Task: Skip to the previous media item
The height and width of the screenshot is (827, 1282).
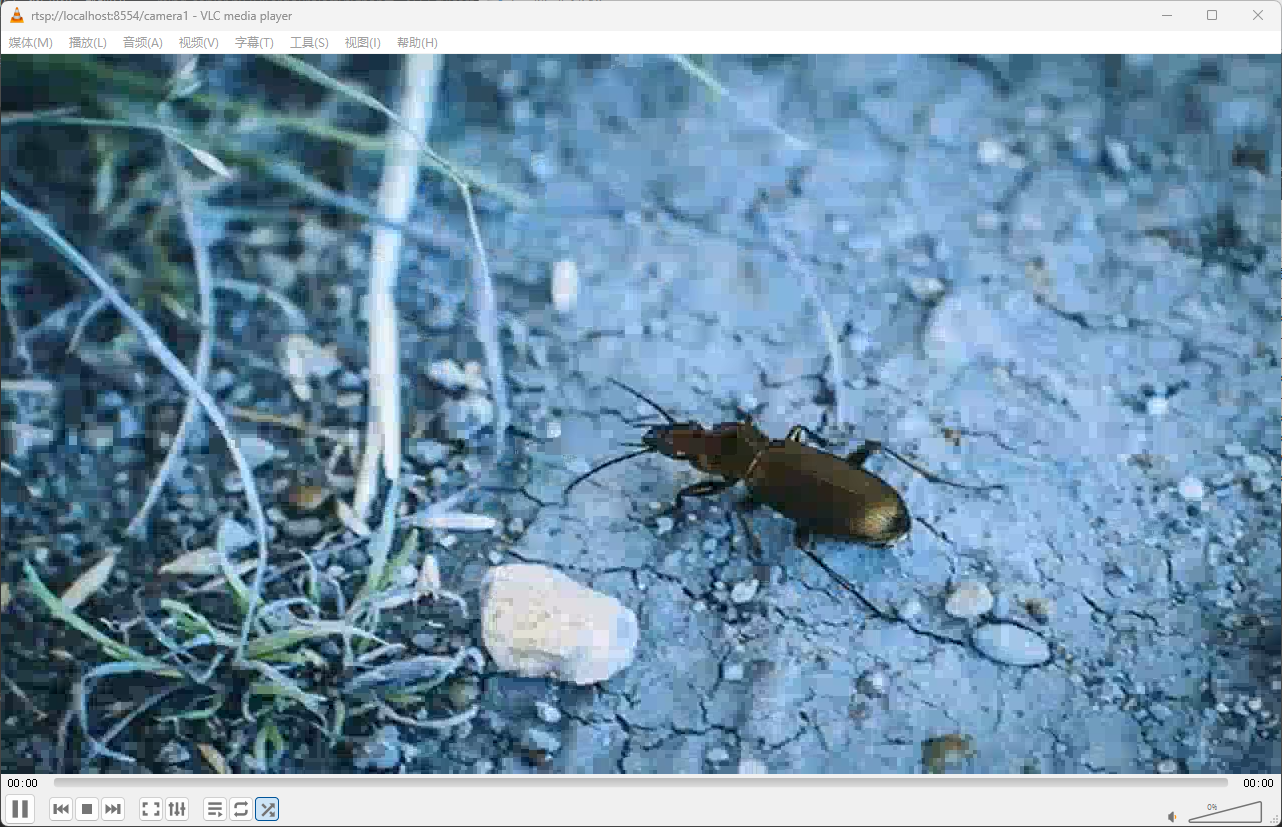Action: pos(61,809)
